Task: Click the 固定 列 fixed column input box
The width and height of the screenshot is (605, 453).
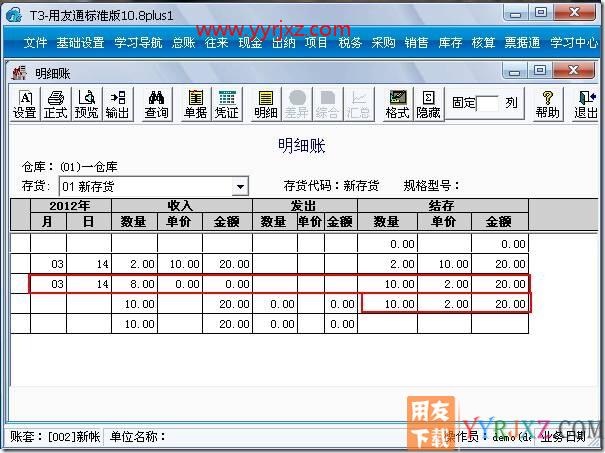Action: click(x=488, y=103)
